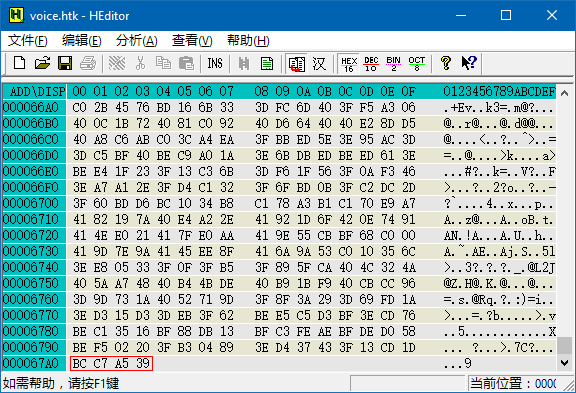Image resolution: width=576 pixels, height=393 pixels.
Task: Click ASCII text 'AN.!A...A.U..h..'
Action: point(499,235)
